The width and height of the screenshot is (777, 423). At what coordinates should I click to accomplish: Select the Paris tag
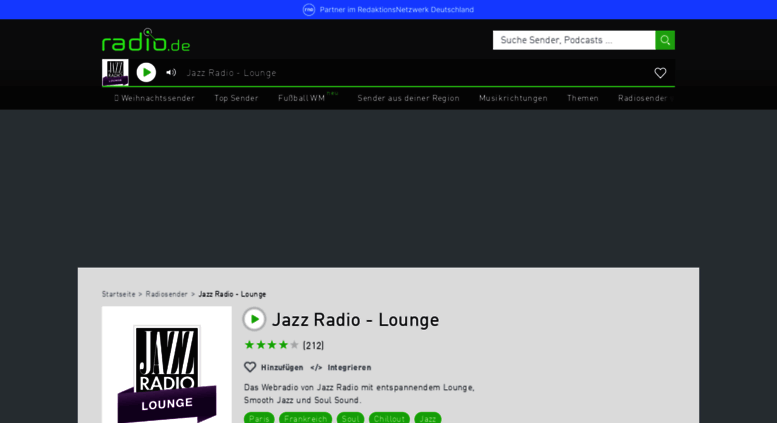[x=259, y=419]
